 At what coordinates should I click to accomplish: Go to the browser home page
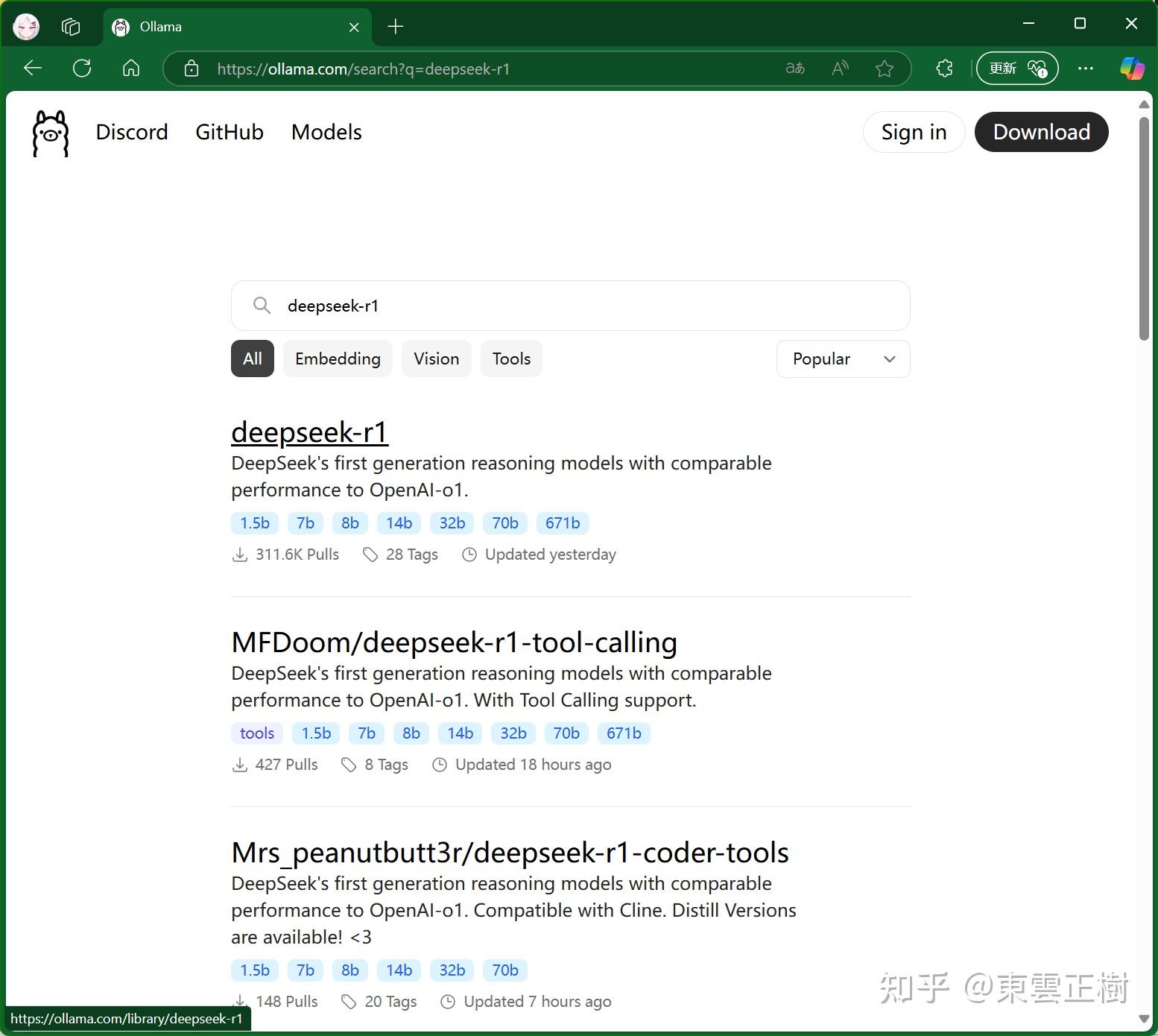click(131, 68)
